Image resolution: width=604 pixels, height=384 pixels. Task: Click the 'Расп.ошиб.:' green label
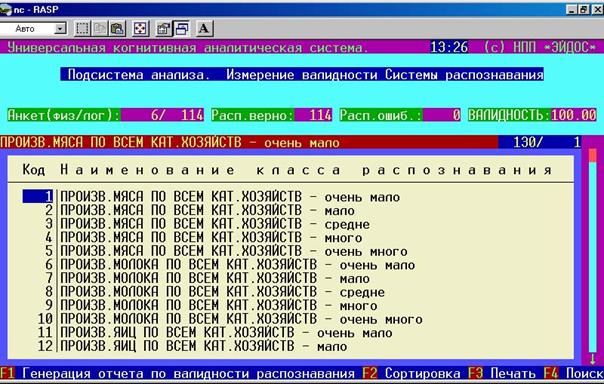(381, 115)
